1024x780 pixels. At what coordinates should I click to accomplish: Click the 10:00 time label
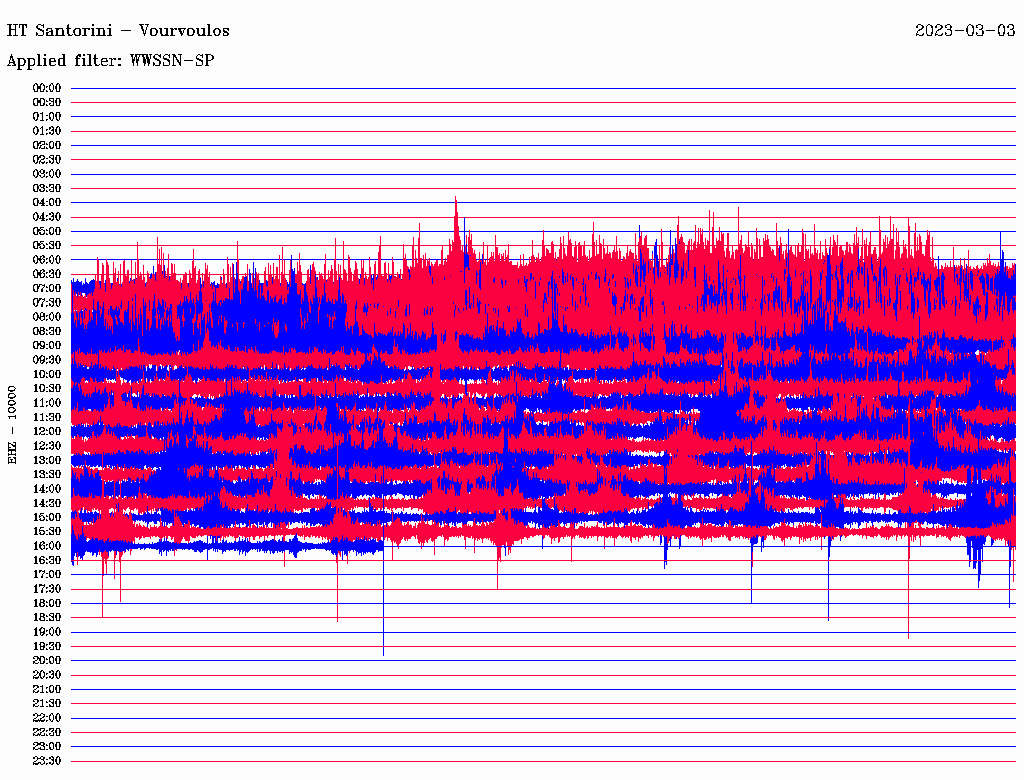pyautogui.click(x=47, y=374)
